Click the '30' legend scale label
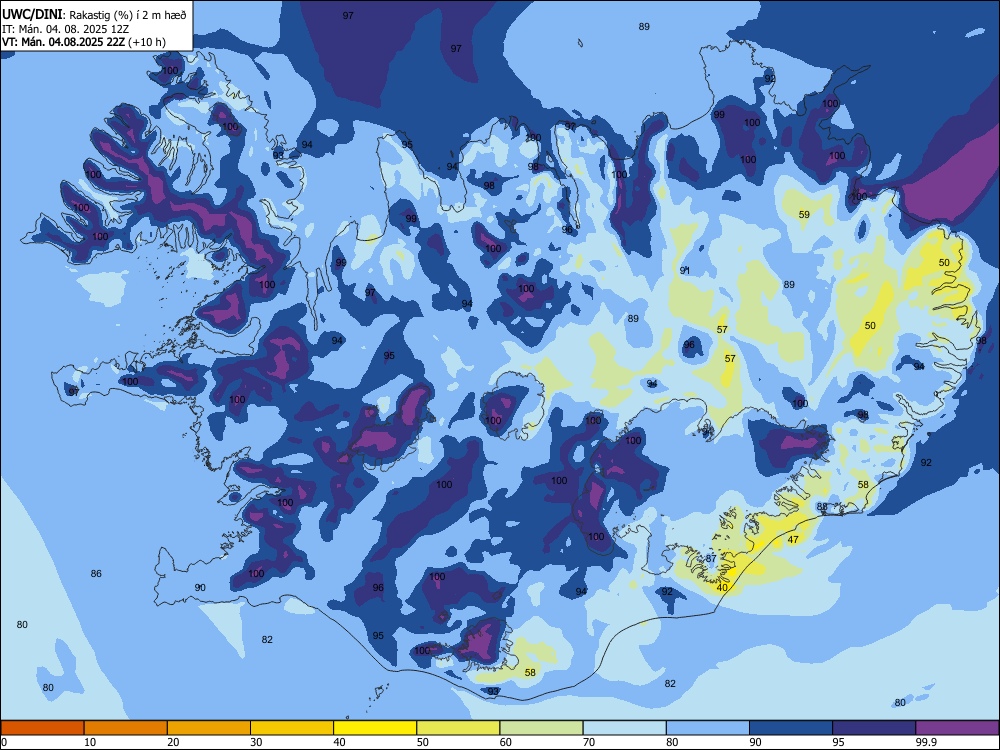 click(256, 742)
